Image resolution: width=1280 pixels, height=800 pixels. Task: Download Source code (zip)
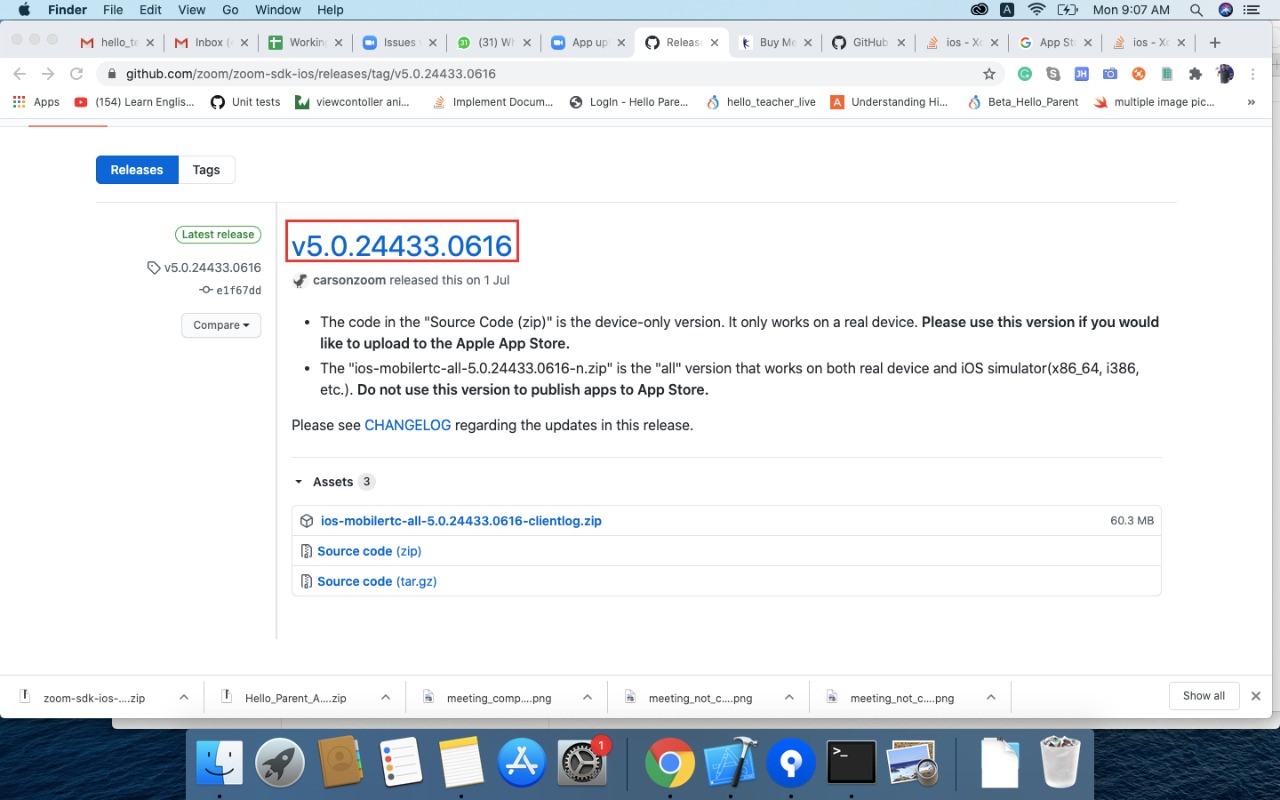[x=369, y=551]
